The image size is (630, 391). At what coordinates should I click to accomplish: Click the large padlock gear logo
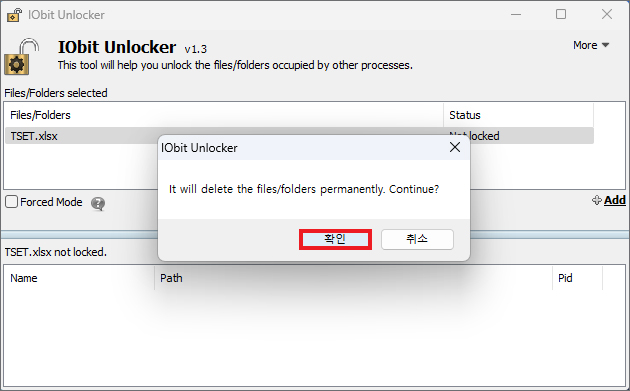pyautogui.click(x=21, y=57)
